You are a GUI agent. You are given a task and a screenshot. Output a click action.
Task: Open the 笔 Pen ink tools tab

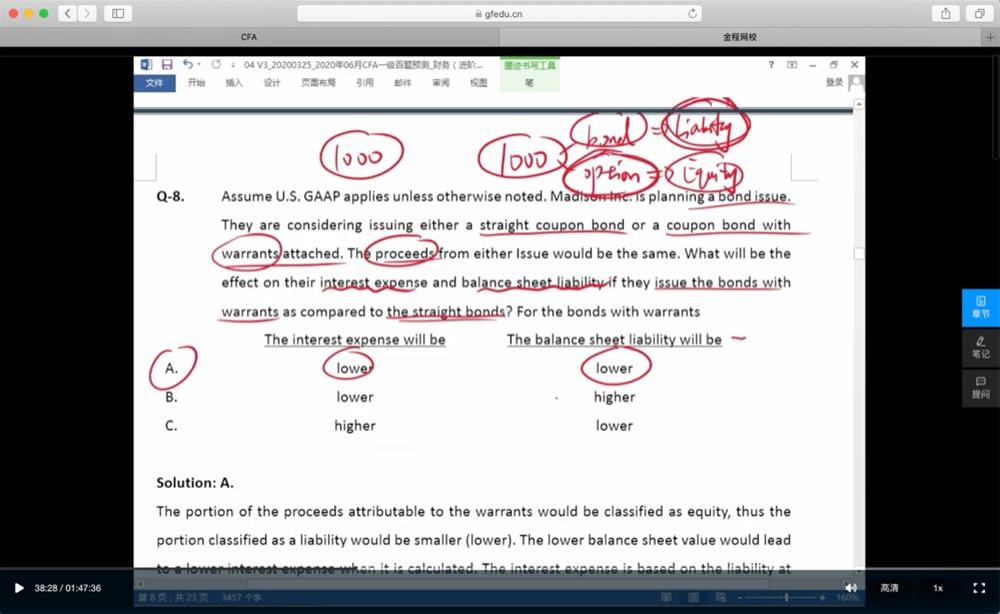pyautogui.click(x=529, y=83)
